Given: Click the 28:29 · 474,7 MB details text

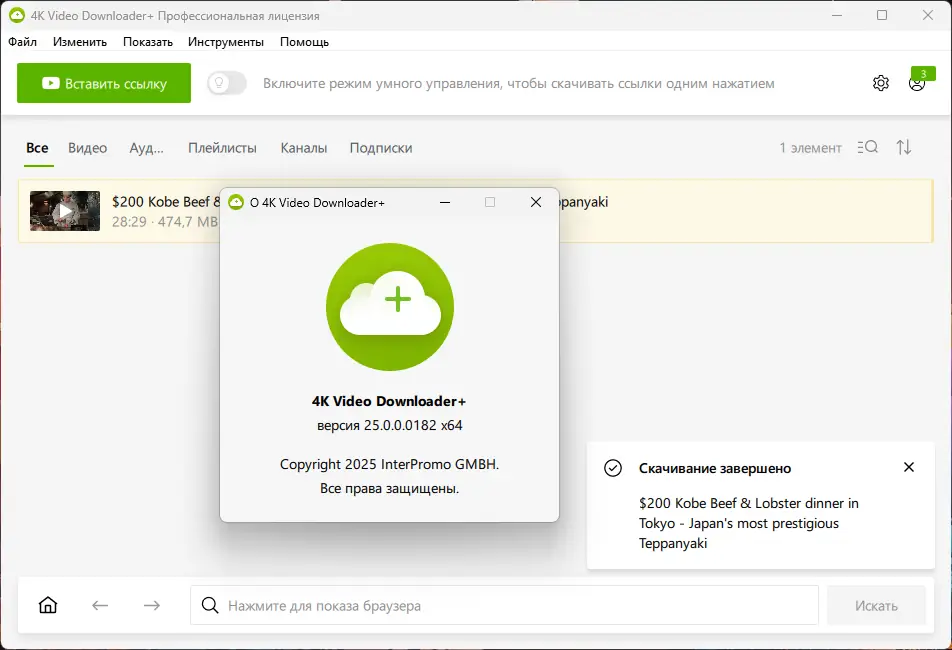Looking at the screenshot, I should (x=165, y=222).
